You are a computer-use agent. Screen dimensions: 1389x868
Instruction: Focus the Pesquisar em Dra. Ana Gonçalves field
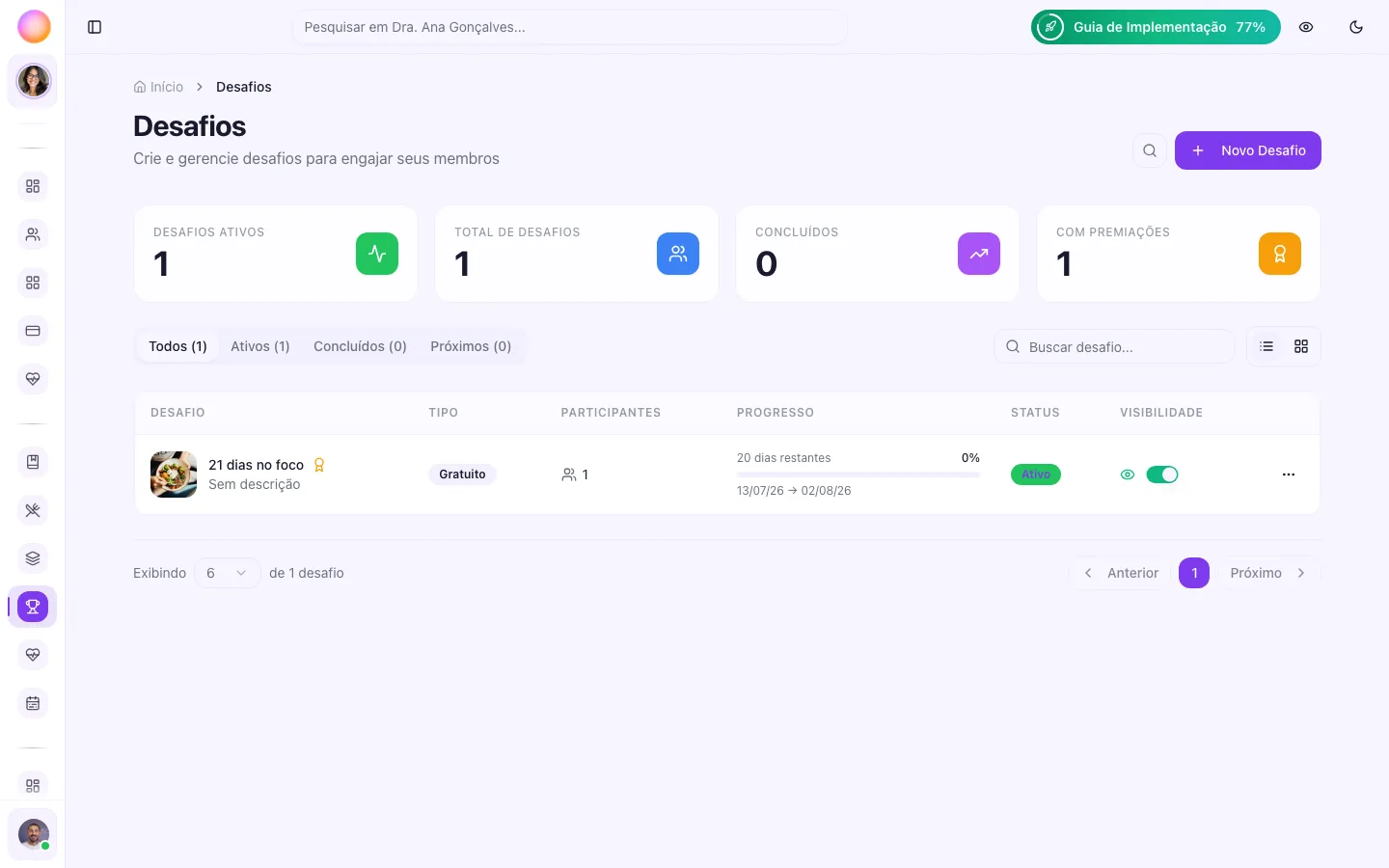point(570,27)
